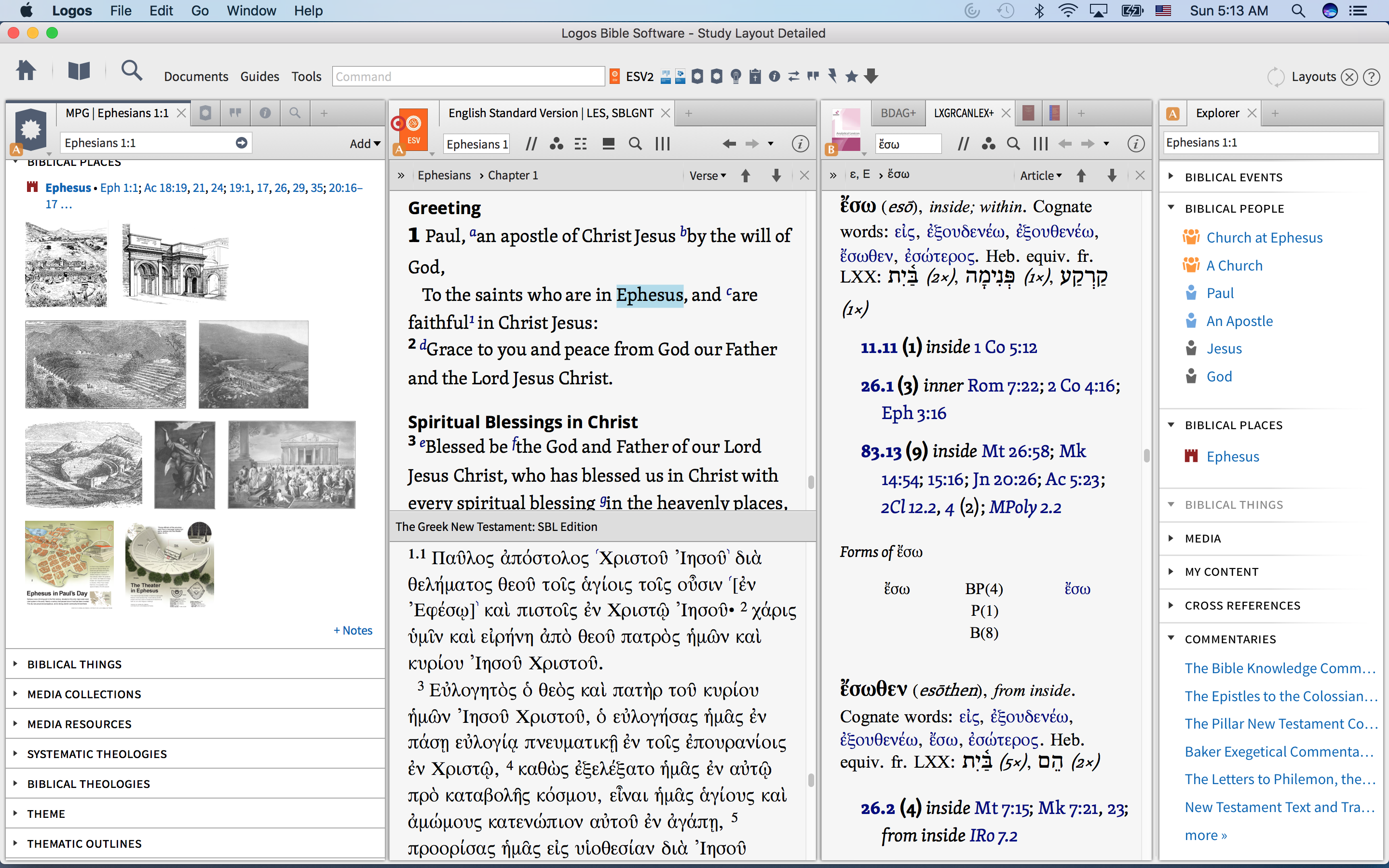Open Church at Ephesus link
The image size is (1389, 868).
click(1264, 238)
